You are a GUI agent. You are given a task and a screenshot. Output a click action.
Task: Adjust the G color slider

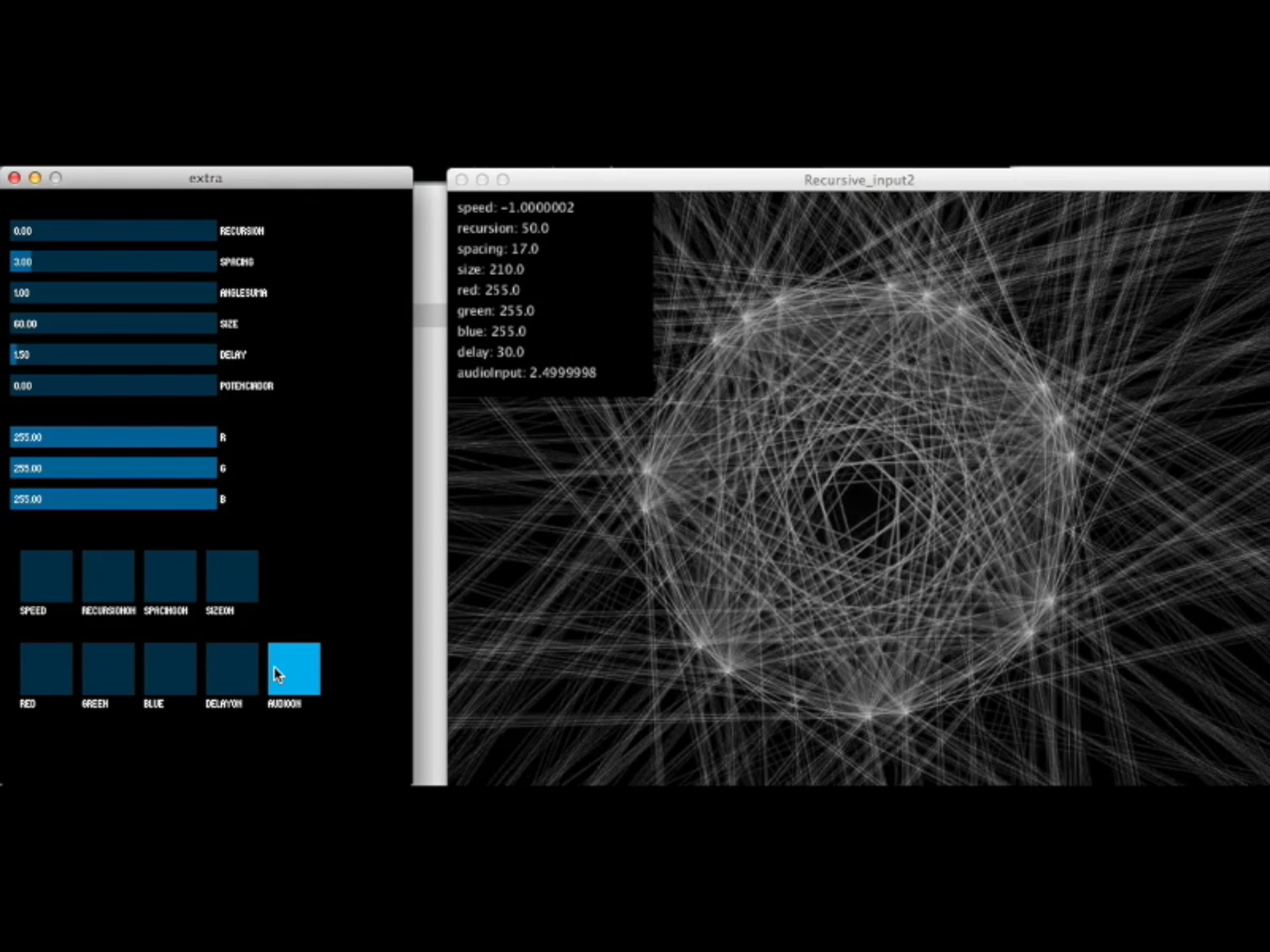[x=113, y=468]
